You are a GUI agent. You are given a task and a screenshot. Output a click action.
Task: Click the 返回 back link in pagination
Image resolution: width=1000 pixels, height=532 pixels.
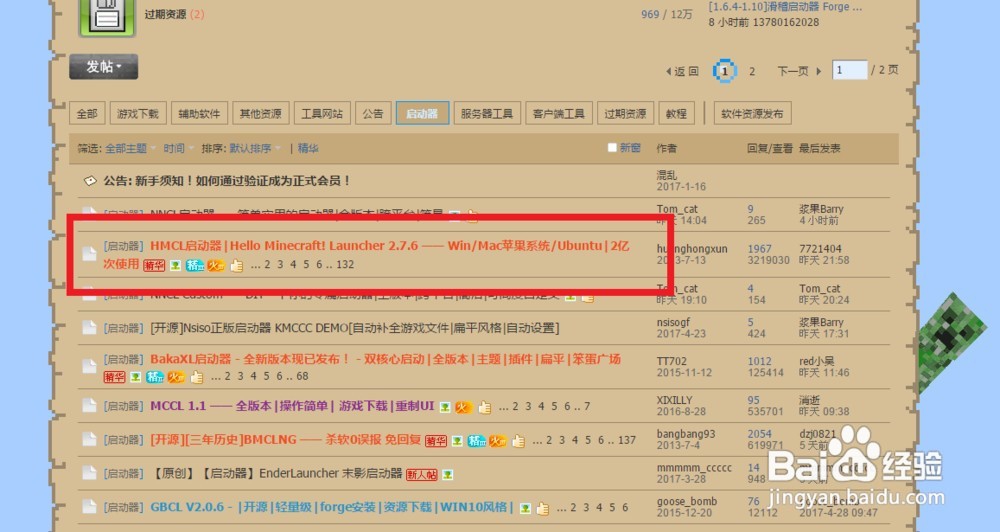(682, 71)
